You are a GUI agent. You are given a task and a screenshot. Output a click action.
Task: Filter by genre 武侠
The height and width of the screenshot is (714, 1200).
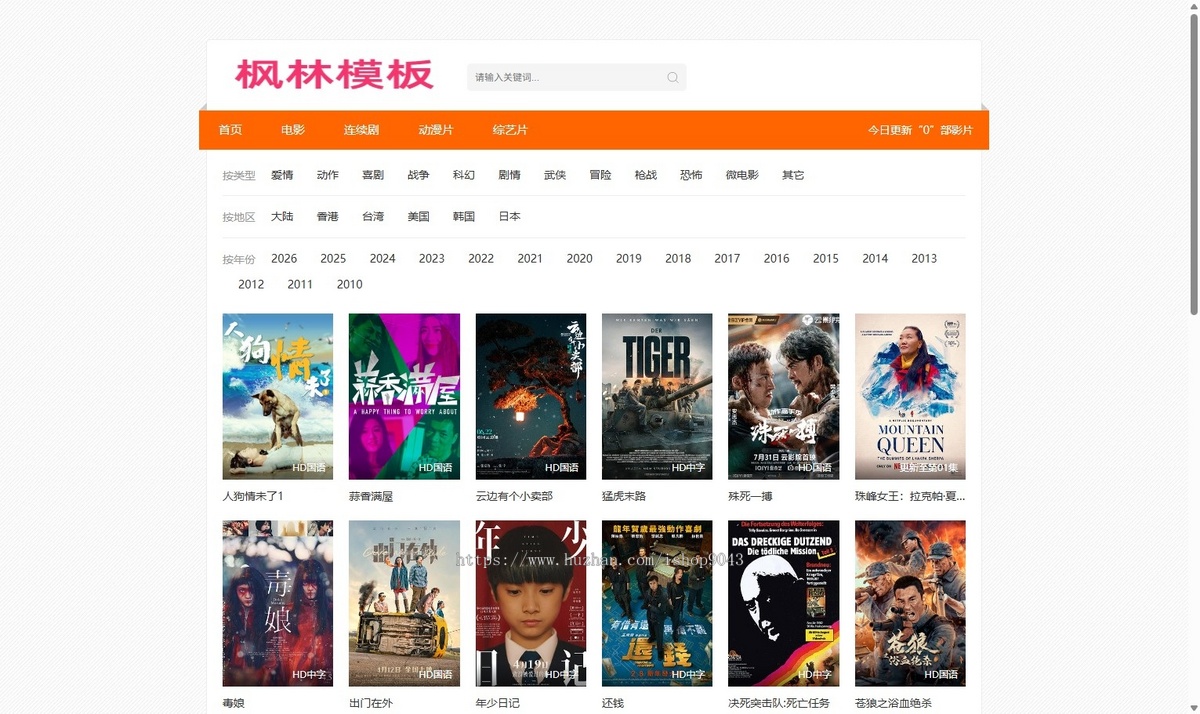click(555, 175)
